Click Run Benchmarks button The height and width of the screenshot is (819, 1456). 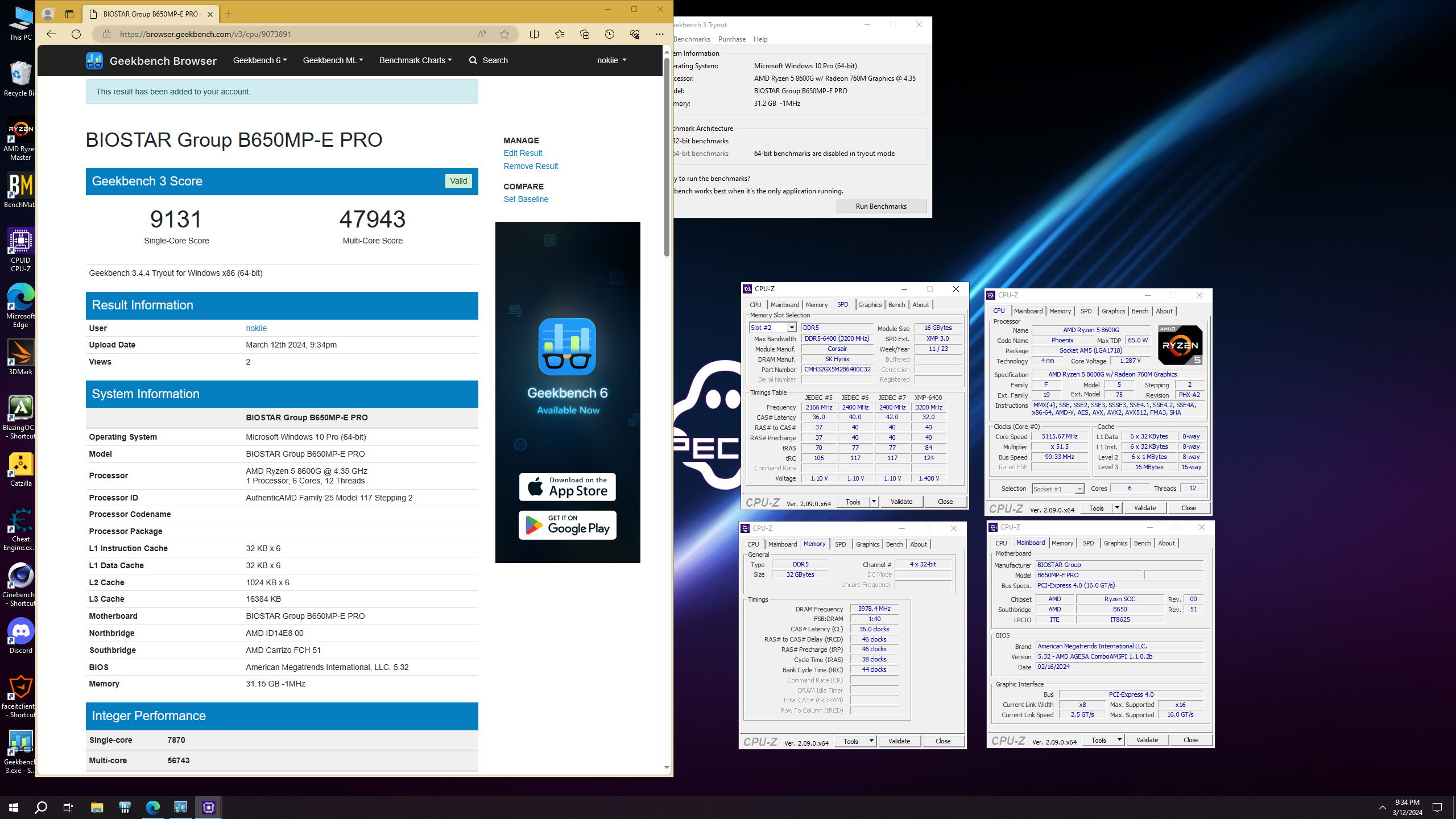881,206
